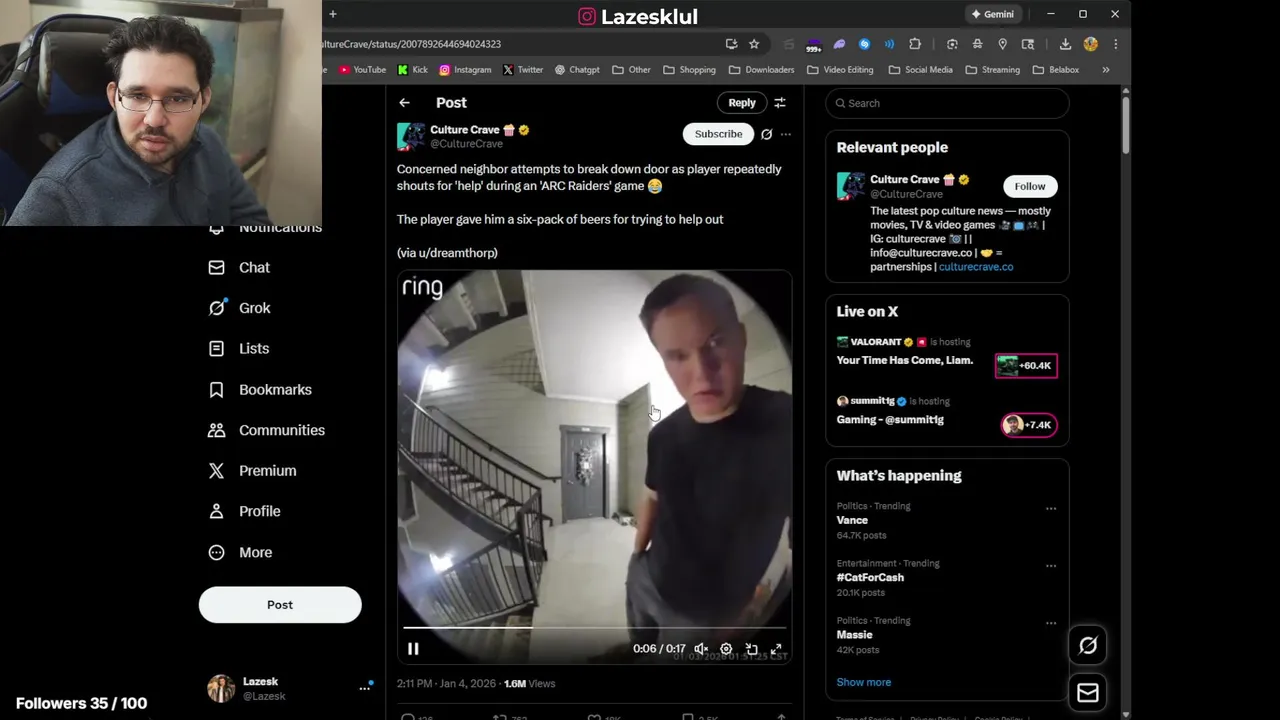Viewport: 1280px width, 720px height.
Task: Click the screenshot capture extension icon
Action: [952, 44]
